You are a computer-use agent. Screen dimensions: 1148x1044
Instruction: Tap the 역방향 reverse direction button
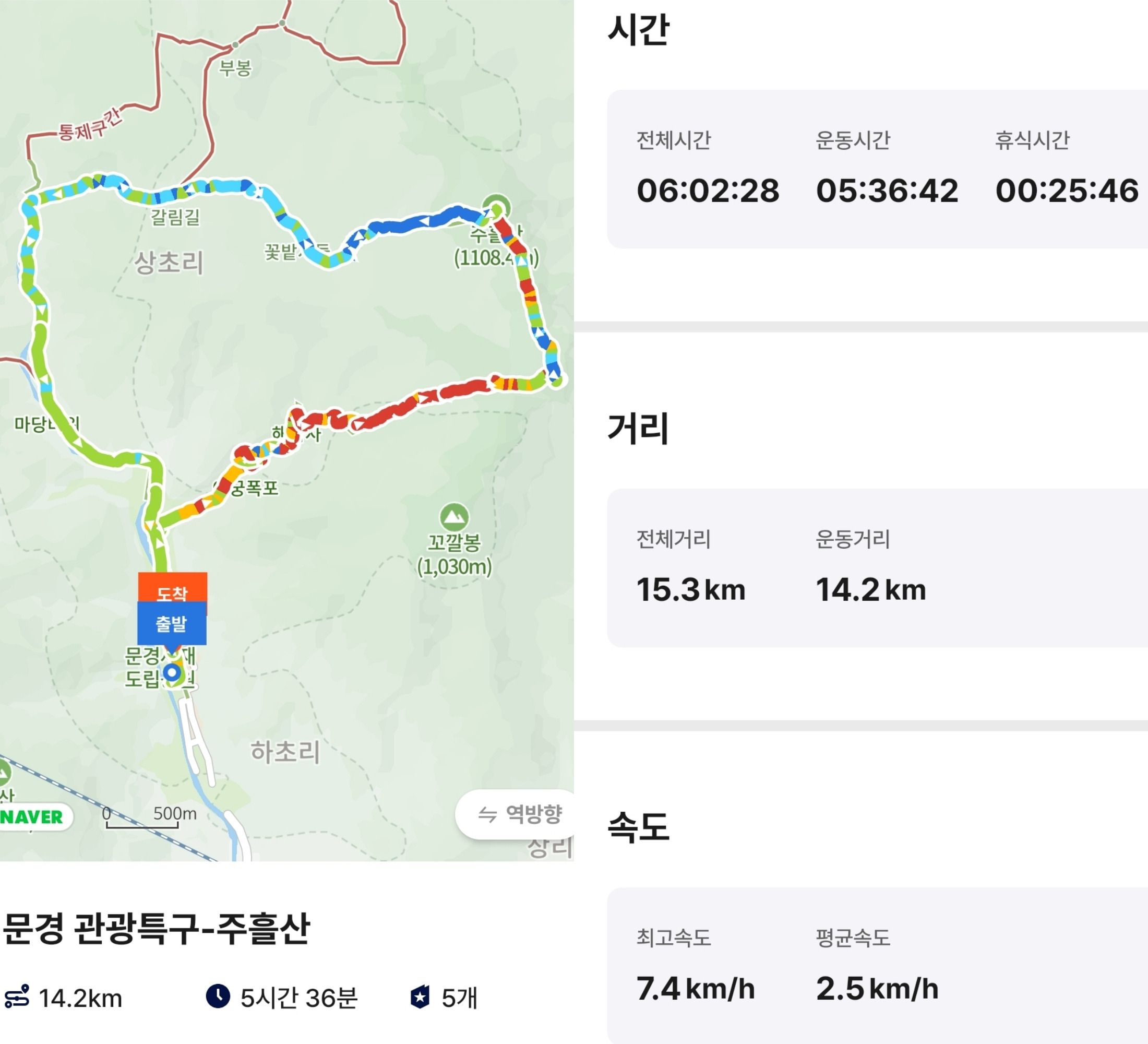pos(519,814)
